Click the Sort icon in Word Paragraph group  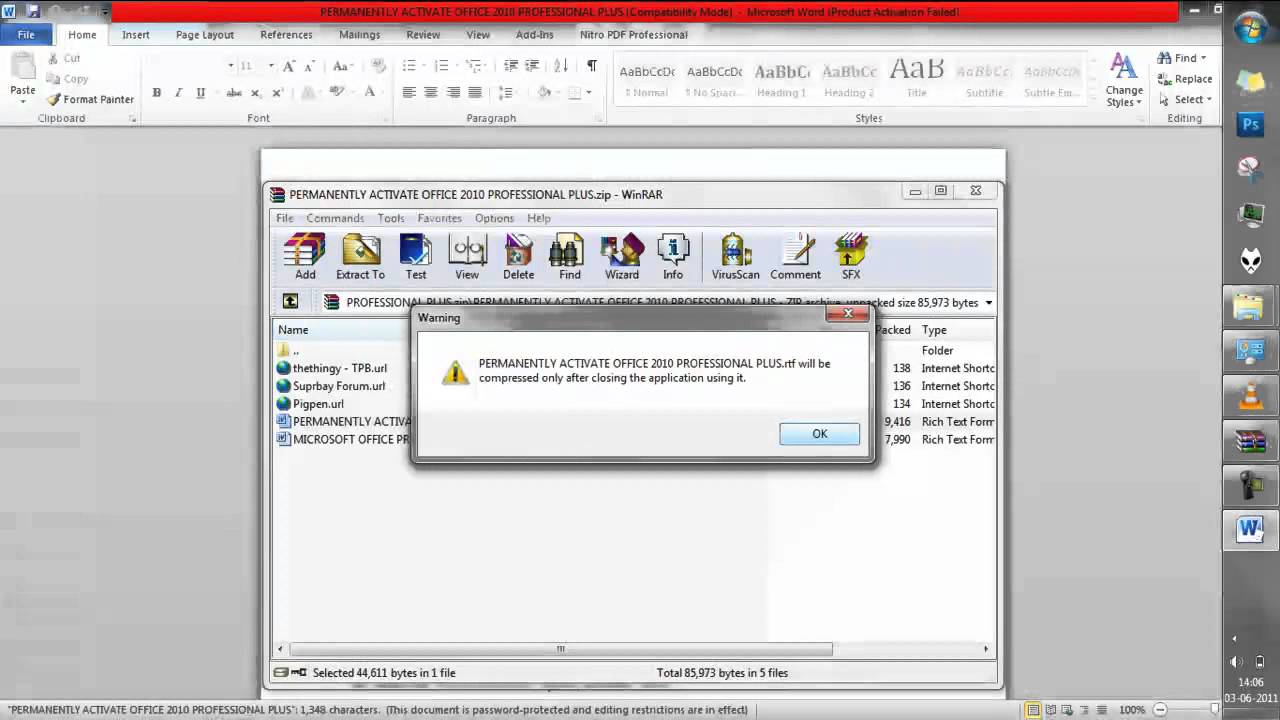pyautogui.click(x=561, y=66)
